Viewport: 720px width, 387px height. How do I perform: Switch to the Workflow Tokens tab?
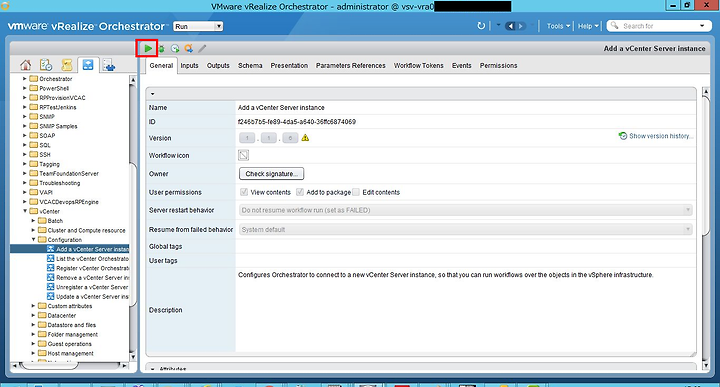419,66
